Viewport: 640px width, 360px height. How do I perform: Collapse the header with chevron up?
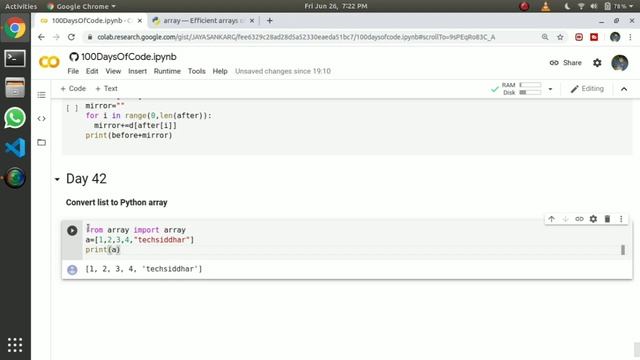pos(624,89)
